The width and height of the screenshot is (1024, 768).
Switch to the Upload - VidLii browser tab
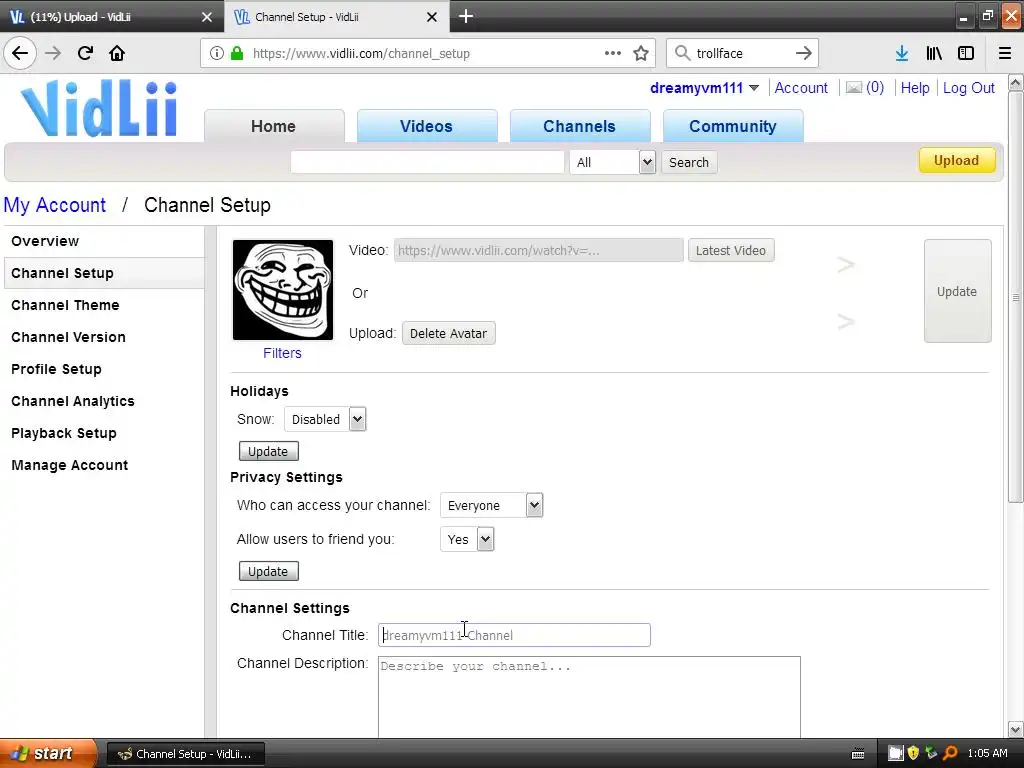(x=112, y=17)
